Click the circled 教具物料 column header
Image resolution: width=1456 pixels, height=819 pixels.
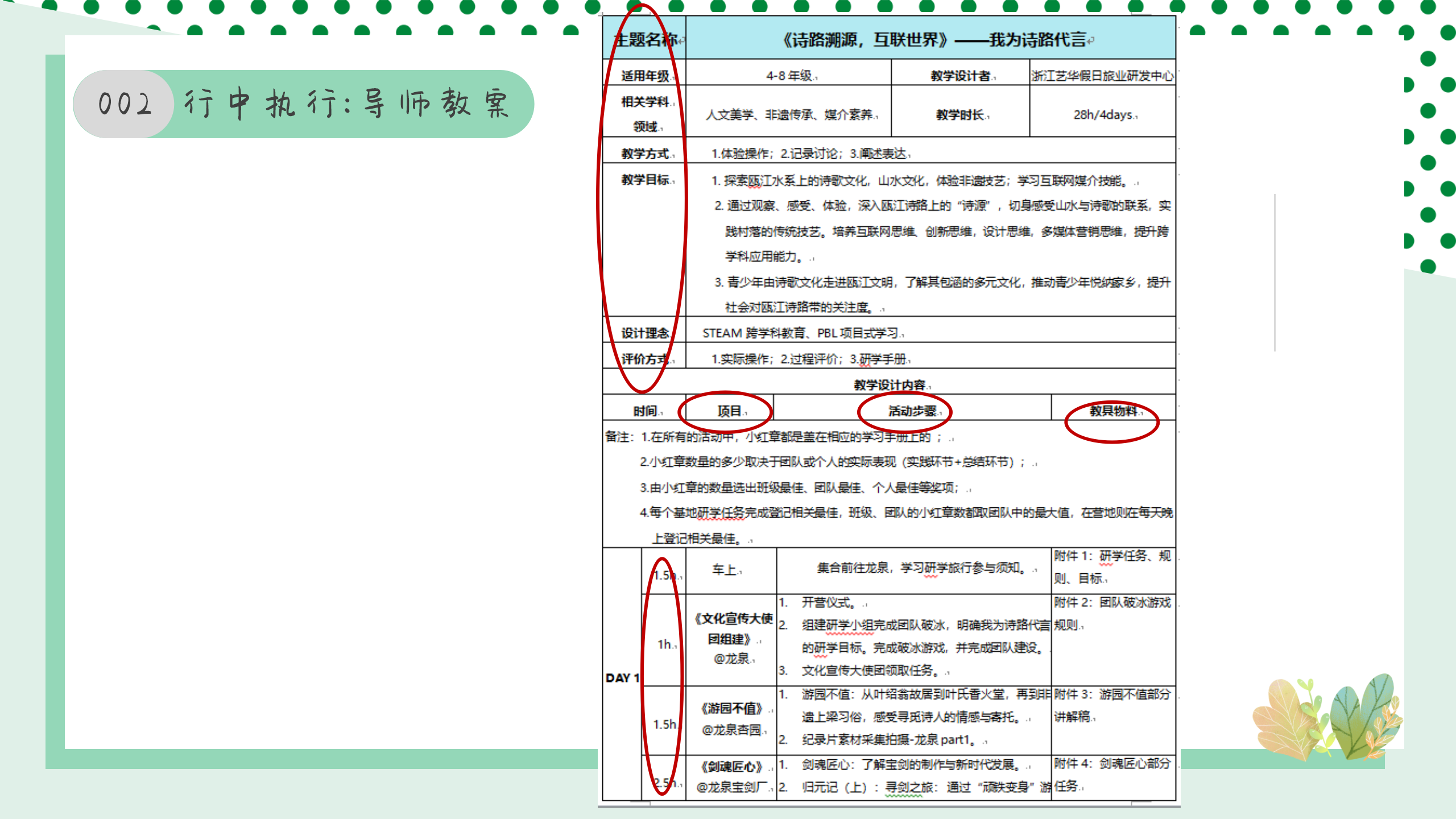(x=1112, y=411)
